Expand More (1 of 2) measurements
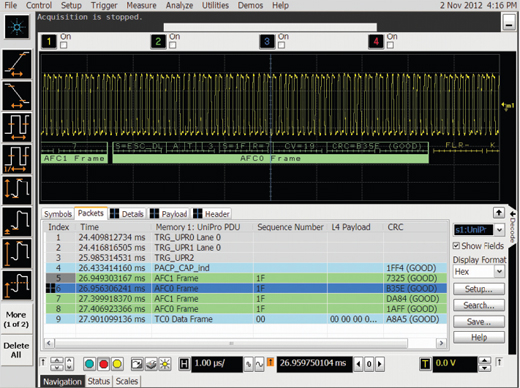 16,319
